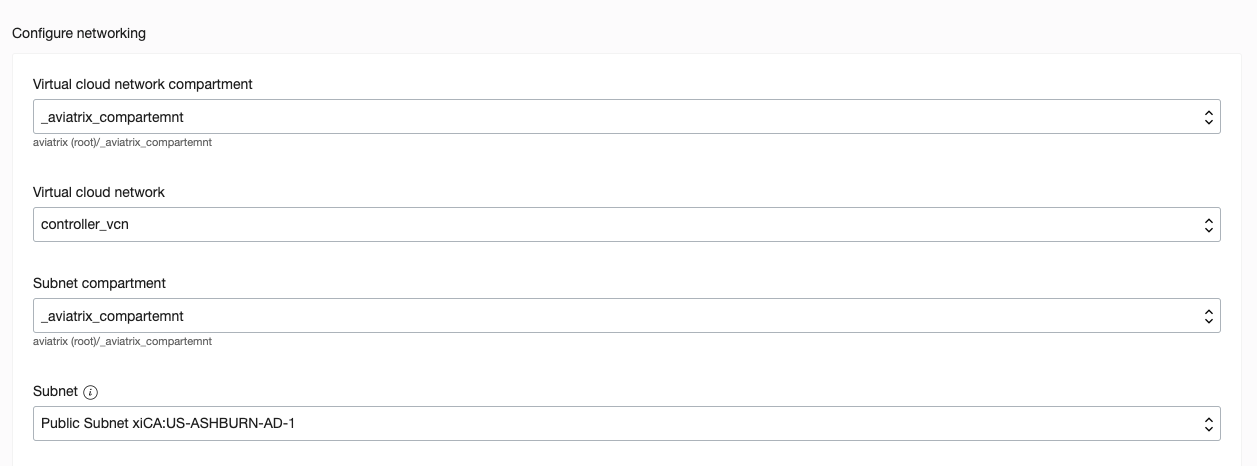
Task: Click the Subnet compartment selector arrows
Action: click(1208, 316)
